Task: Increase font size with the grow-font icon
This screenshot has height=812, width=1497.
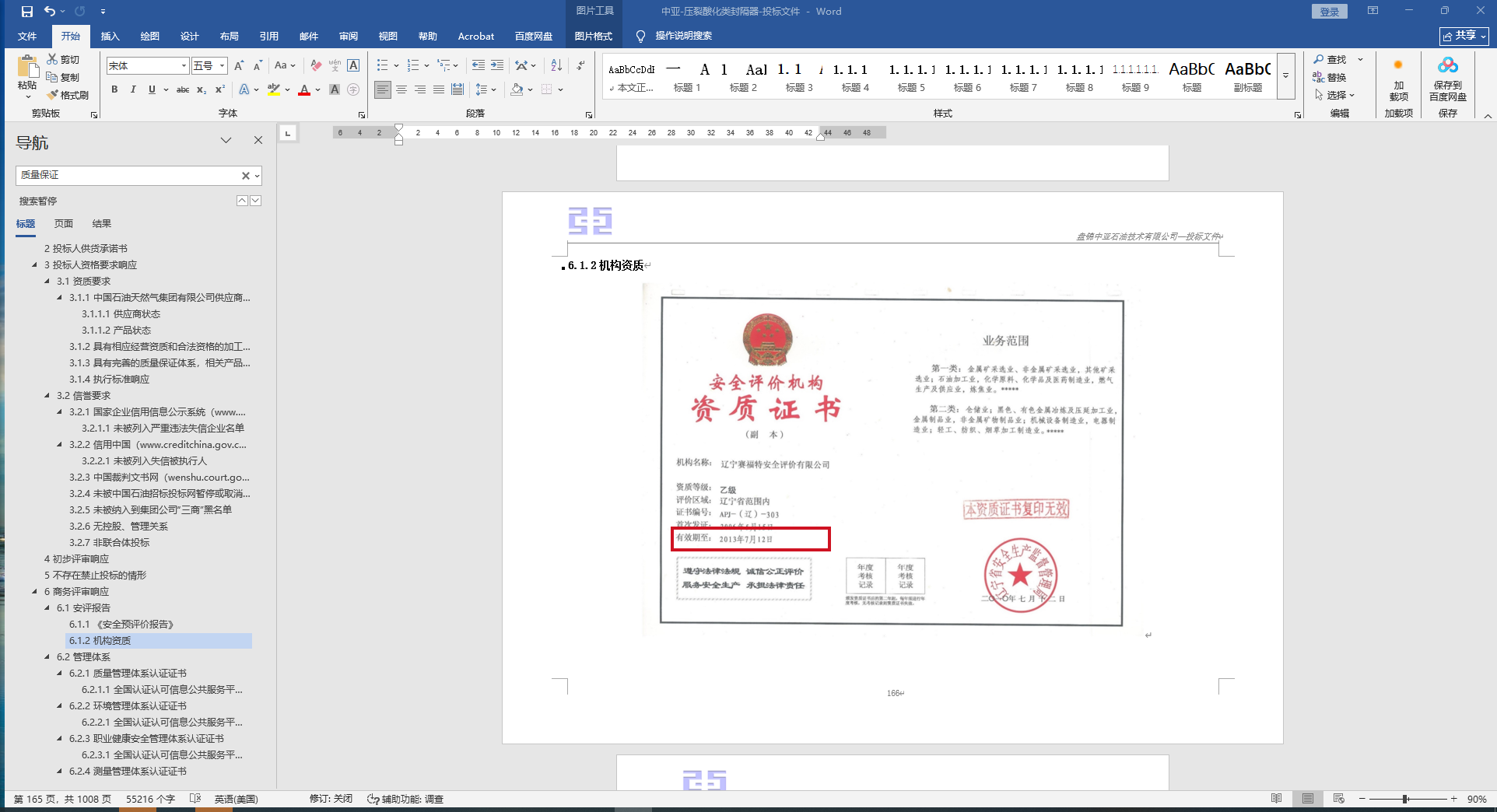Action: tap(239, 66)
